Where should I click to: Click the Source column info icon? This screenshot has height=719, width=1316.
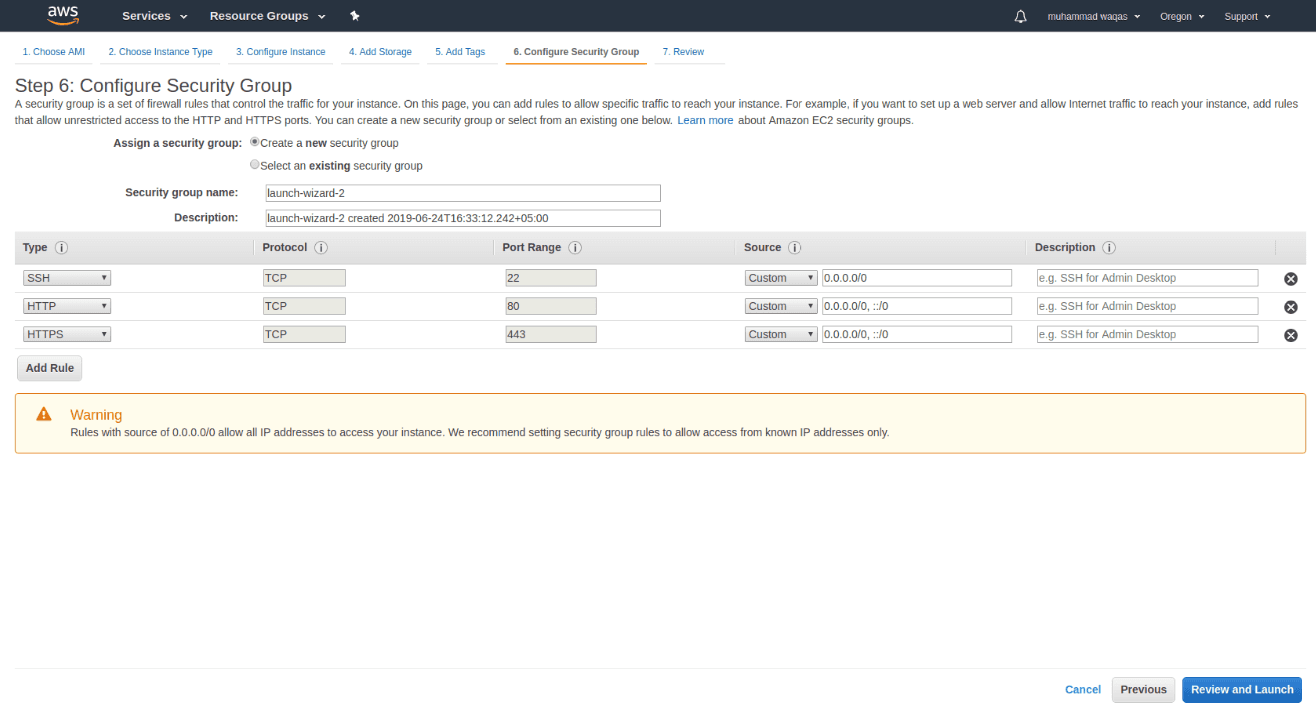pos(793,247)
